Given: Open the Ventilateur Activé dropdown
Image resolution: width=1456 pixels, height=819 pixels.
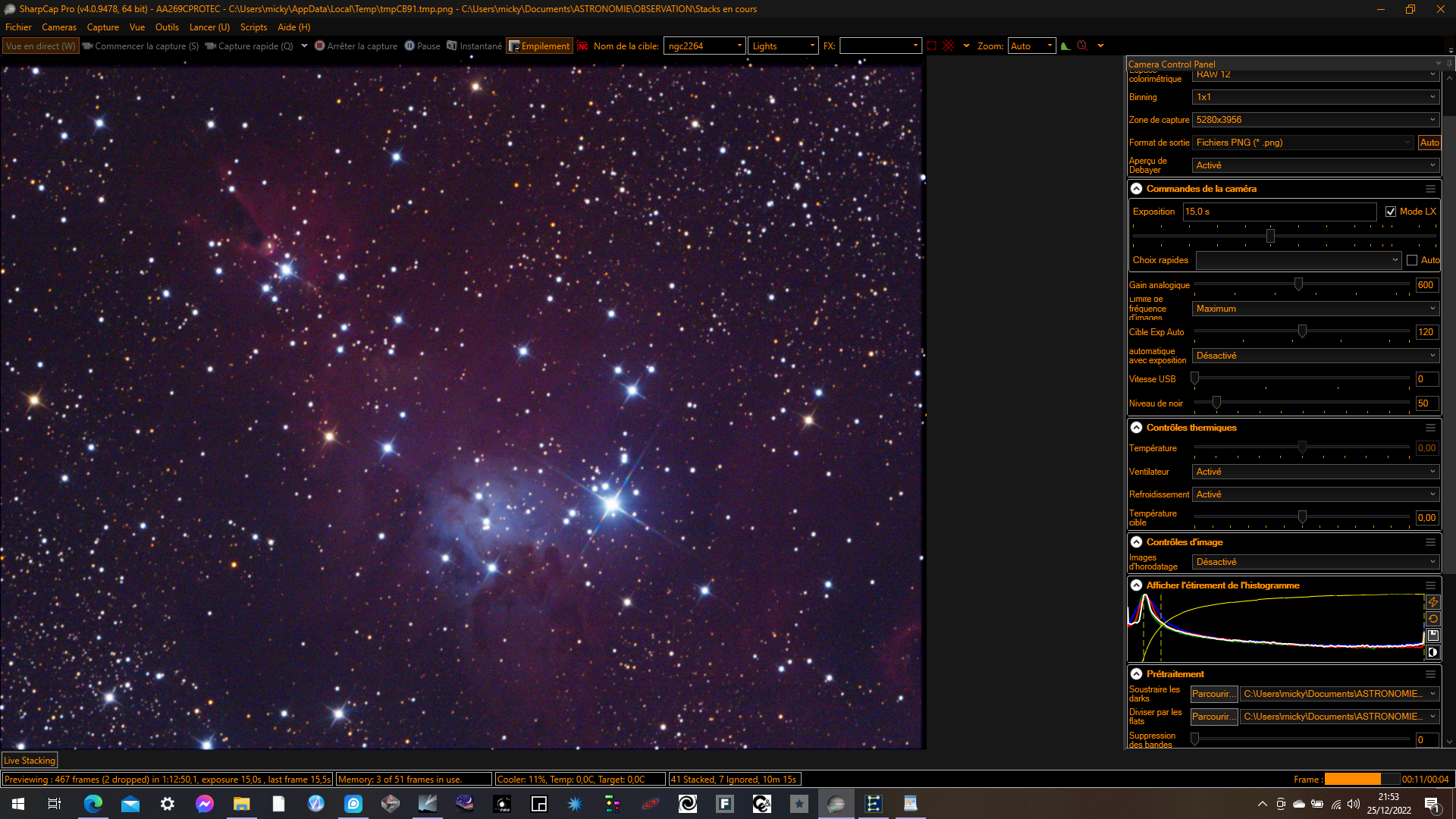Looking at the screenshot, I should click(1316, 472).
